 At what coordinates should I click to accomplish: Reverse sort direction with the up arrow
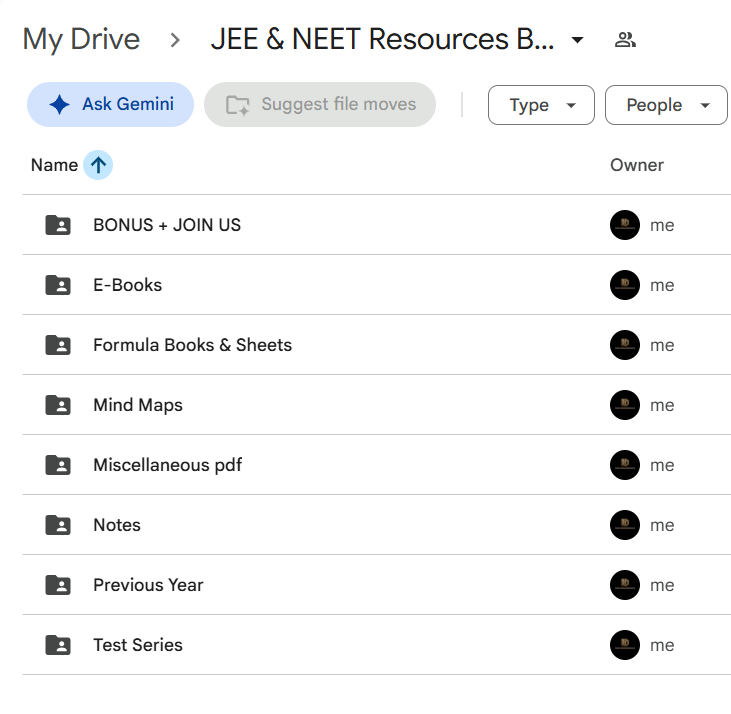[98, 165]
